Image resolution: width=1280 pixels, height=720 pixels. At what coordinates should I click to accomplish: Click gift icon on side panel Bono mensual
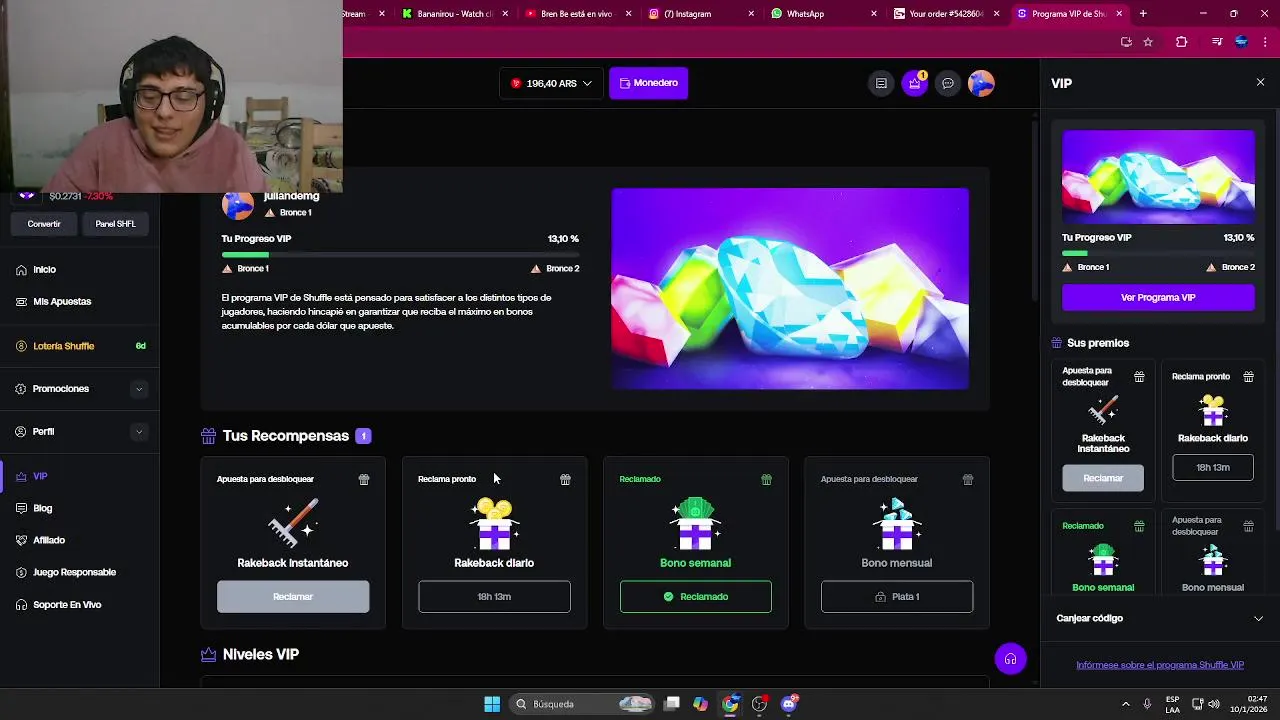click(x=1248, y=525)
